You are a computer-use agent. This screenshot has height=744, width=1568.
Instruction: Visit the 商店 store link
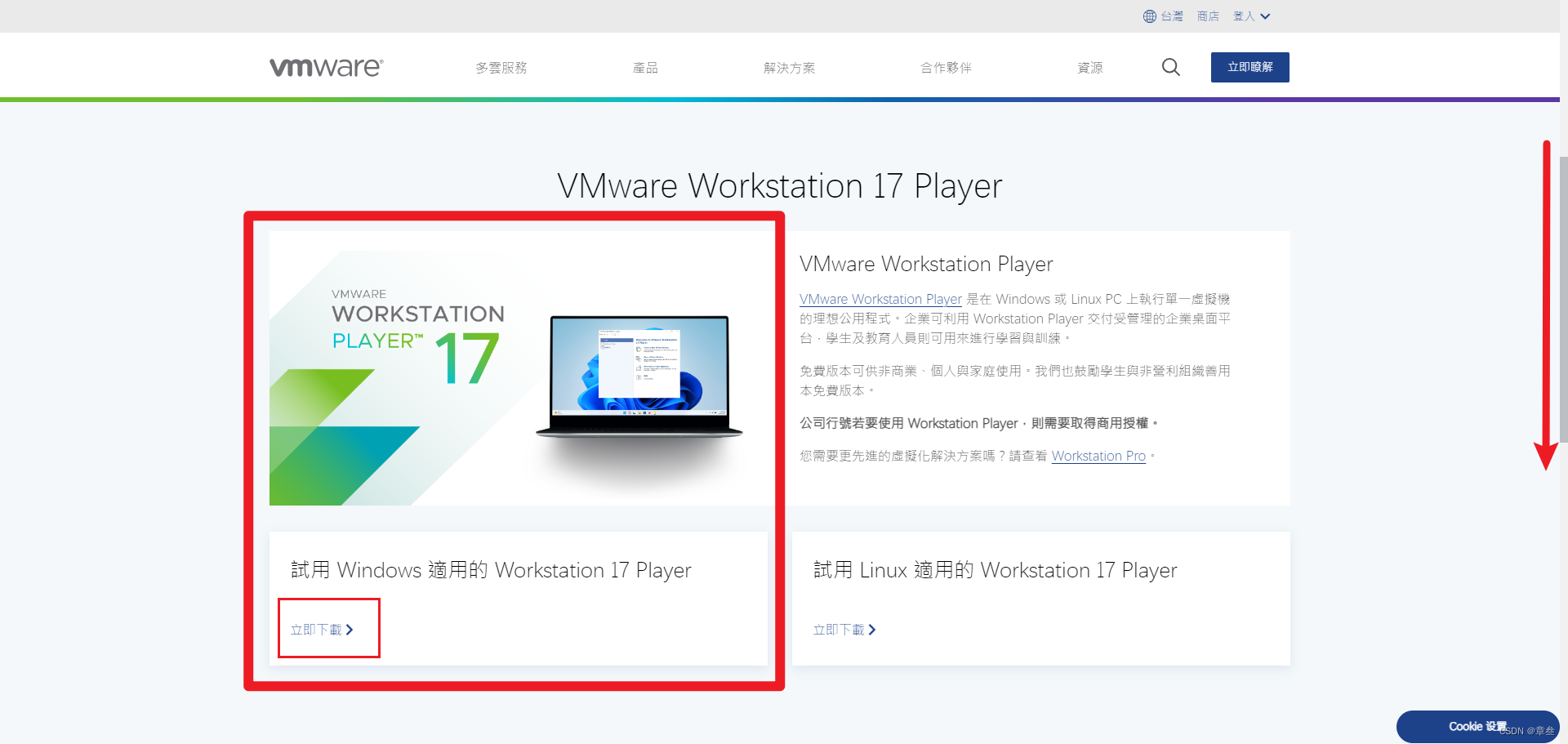click(1206, 16)
